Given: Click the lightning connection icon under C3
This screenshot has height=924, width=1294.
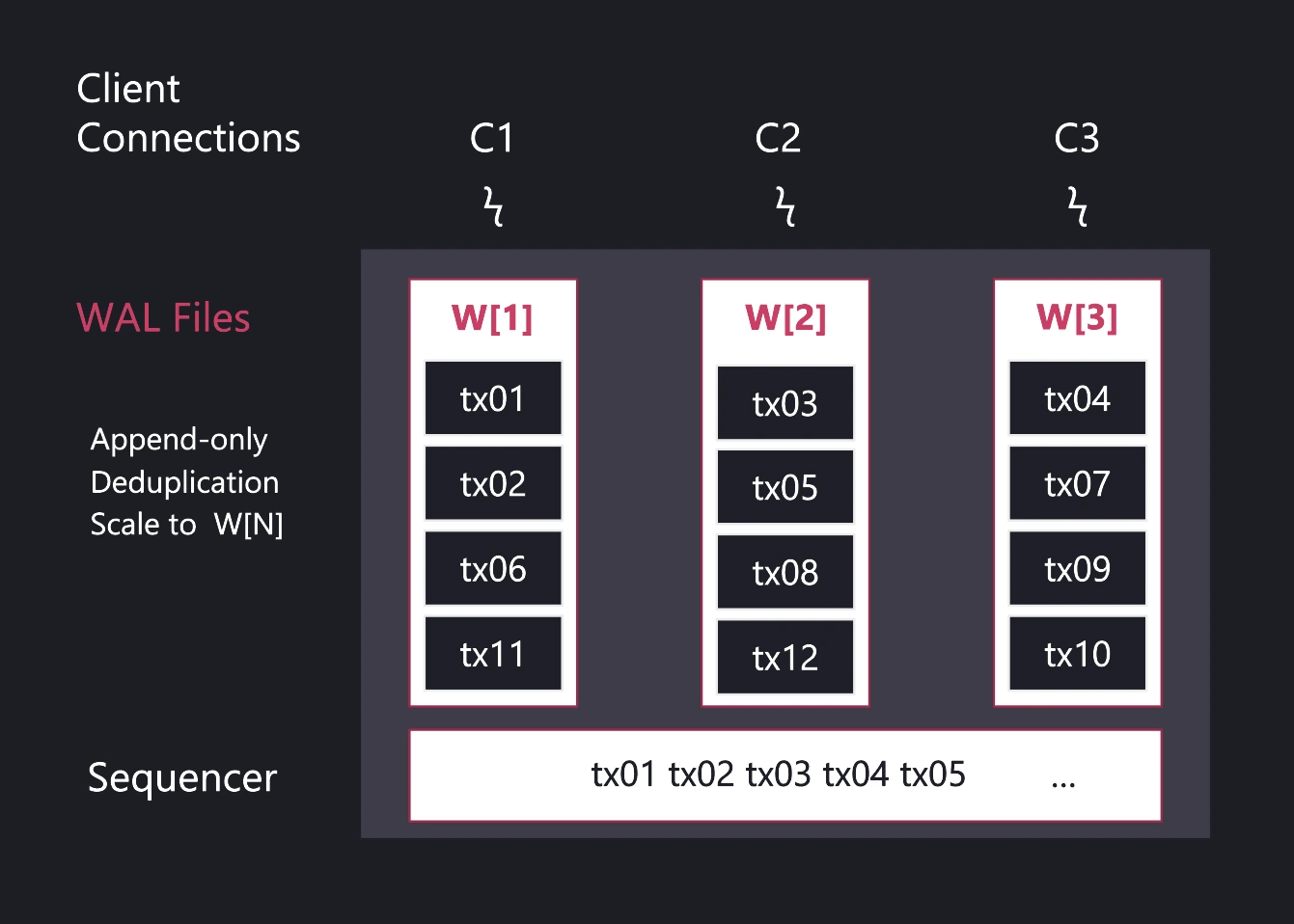Looking at the screenshot, I should [1078, 206].
